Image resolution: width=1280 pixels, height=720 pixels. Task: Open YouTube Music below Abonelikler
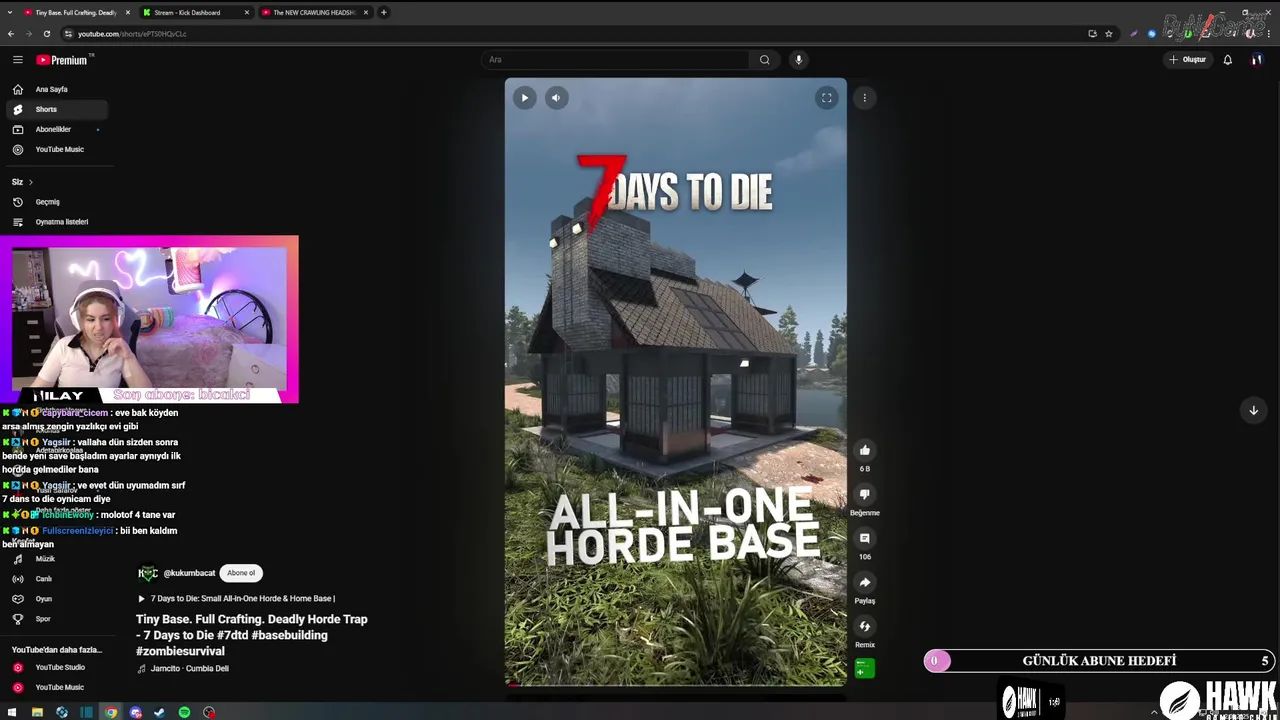[x=57, y=149]
